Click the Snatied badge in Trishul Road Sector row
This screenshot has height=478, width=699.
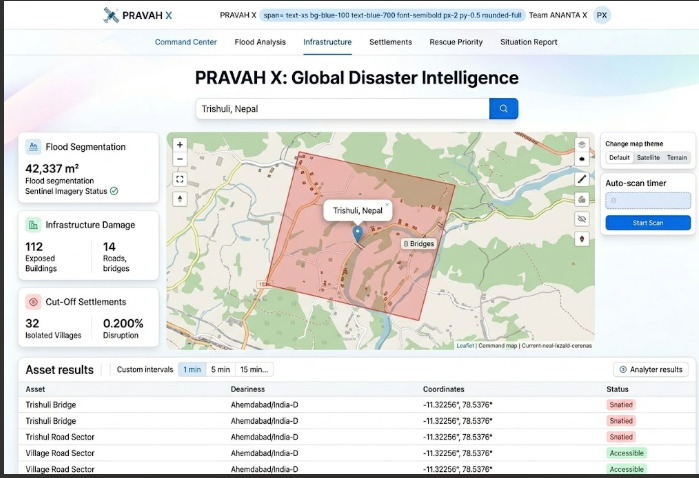(621, 437)
